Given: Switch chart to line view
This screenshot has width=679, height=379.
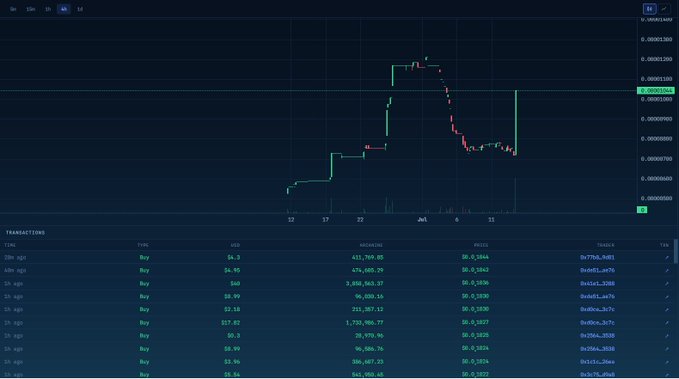Looking at the screenshot, I should tap(663, 9).
